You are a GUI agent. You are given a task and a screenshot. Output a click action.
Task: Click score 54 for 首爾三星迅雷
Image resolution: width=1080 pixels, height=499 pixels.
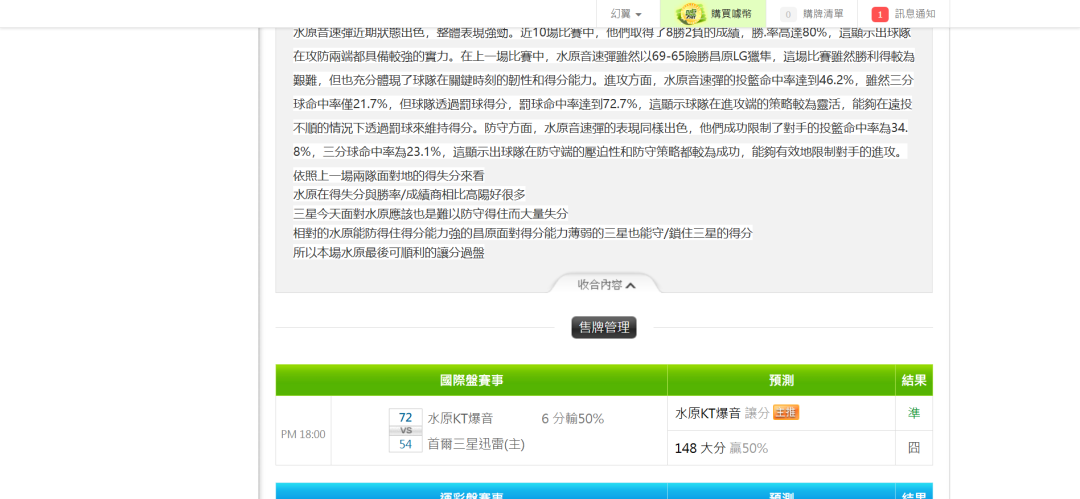pyautogui.click(x=406, y=445)
